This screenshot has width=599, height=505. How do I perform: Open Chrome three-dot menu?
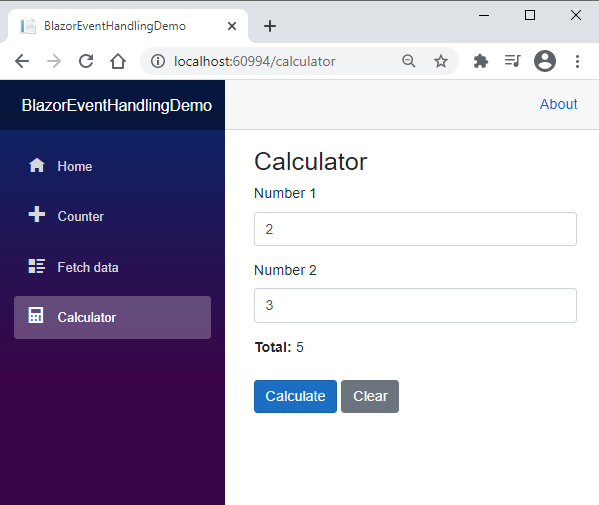point(577,61)
